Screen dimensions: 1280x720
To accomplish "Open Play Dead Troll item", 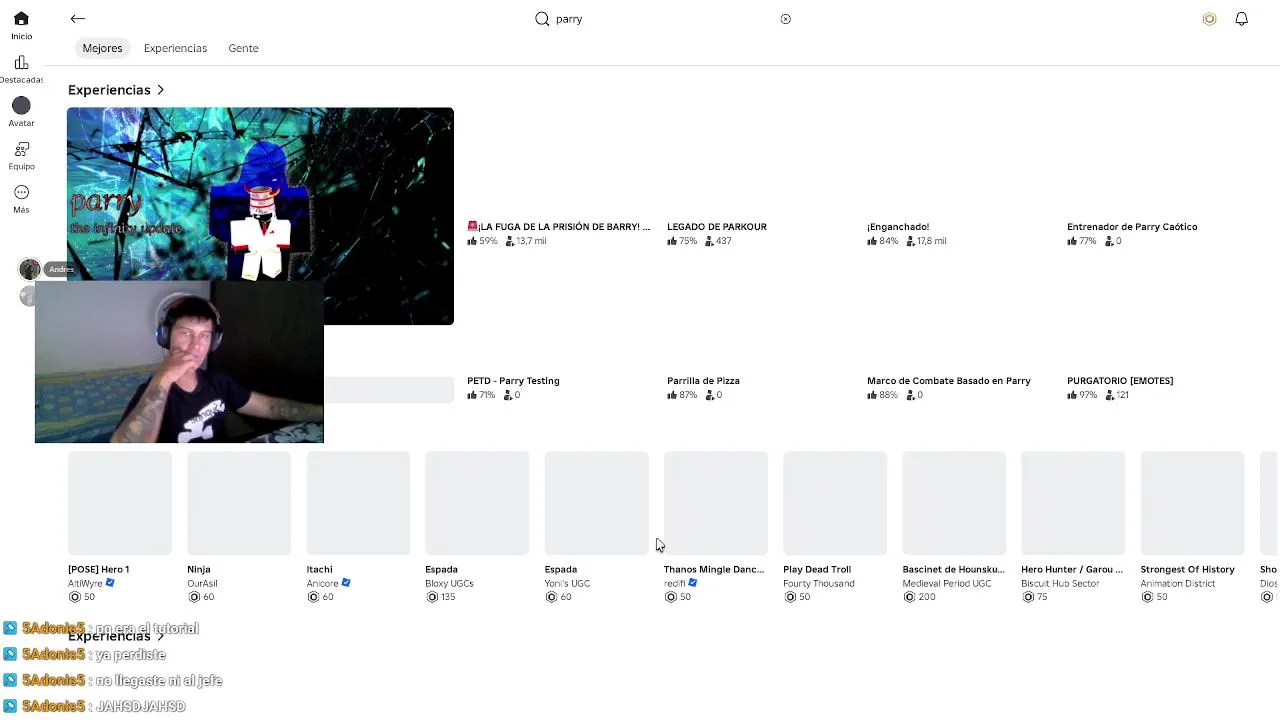I will tap(835, 503).
